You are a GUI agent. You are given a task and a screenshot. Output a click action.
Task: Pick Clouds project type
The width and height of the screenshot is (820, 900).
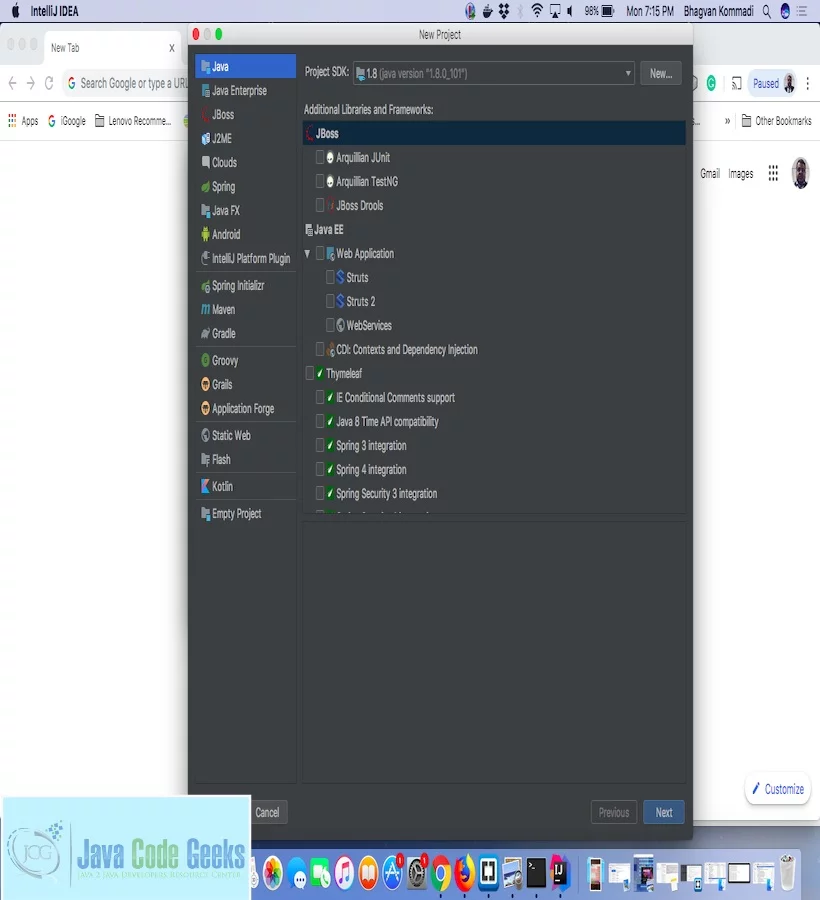(245, 162)
